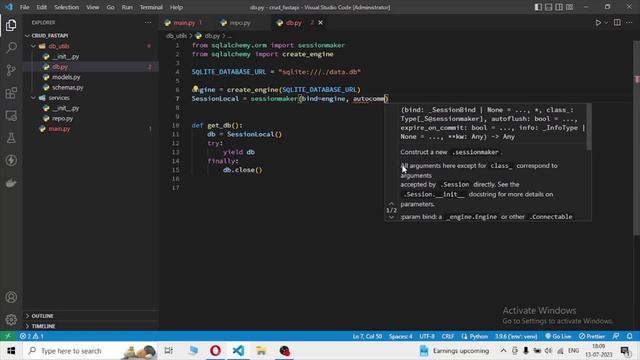Image resolution: width=640 pixels, height=360 pixels.
Task: Open the Explorer view in activity bar
Action: tap(11, 25)
